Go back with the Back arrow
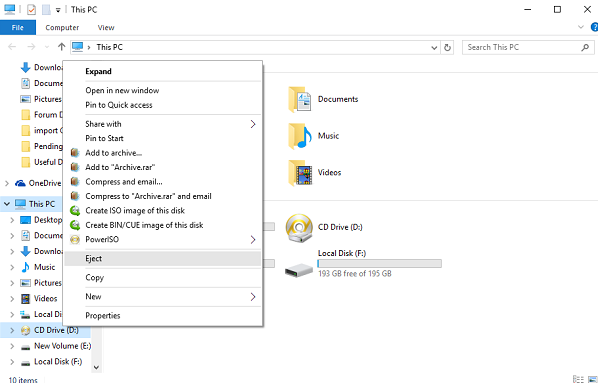 12,47
